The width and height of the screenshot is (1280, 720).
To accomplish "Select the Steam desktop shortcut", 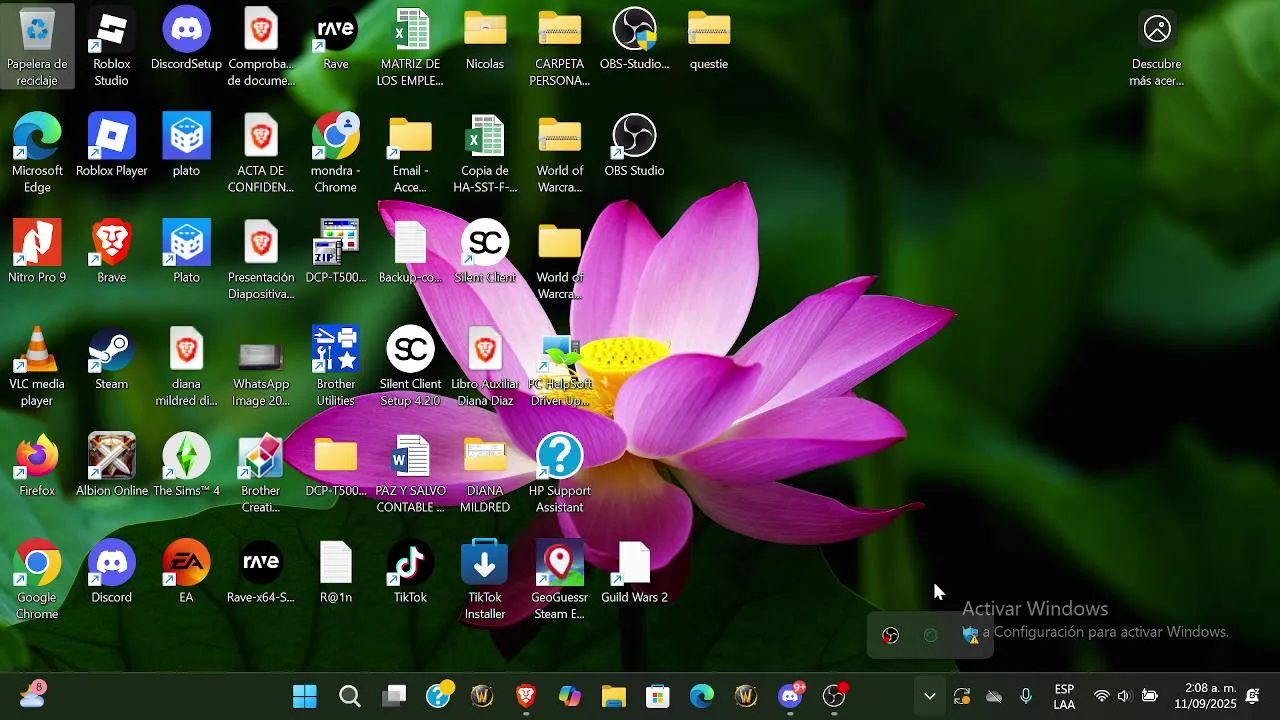I will (x=111, y=360).
